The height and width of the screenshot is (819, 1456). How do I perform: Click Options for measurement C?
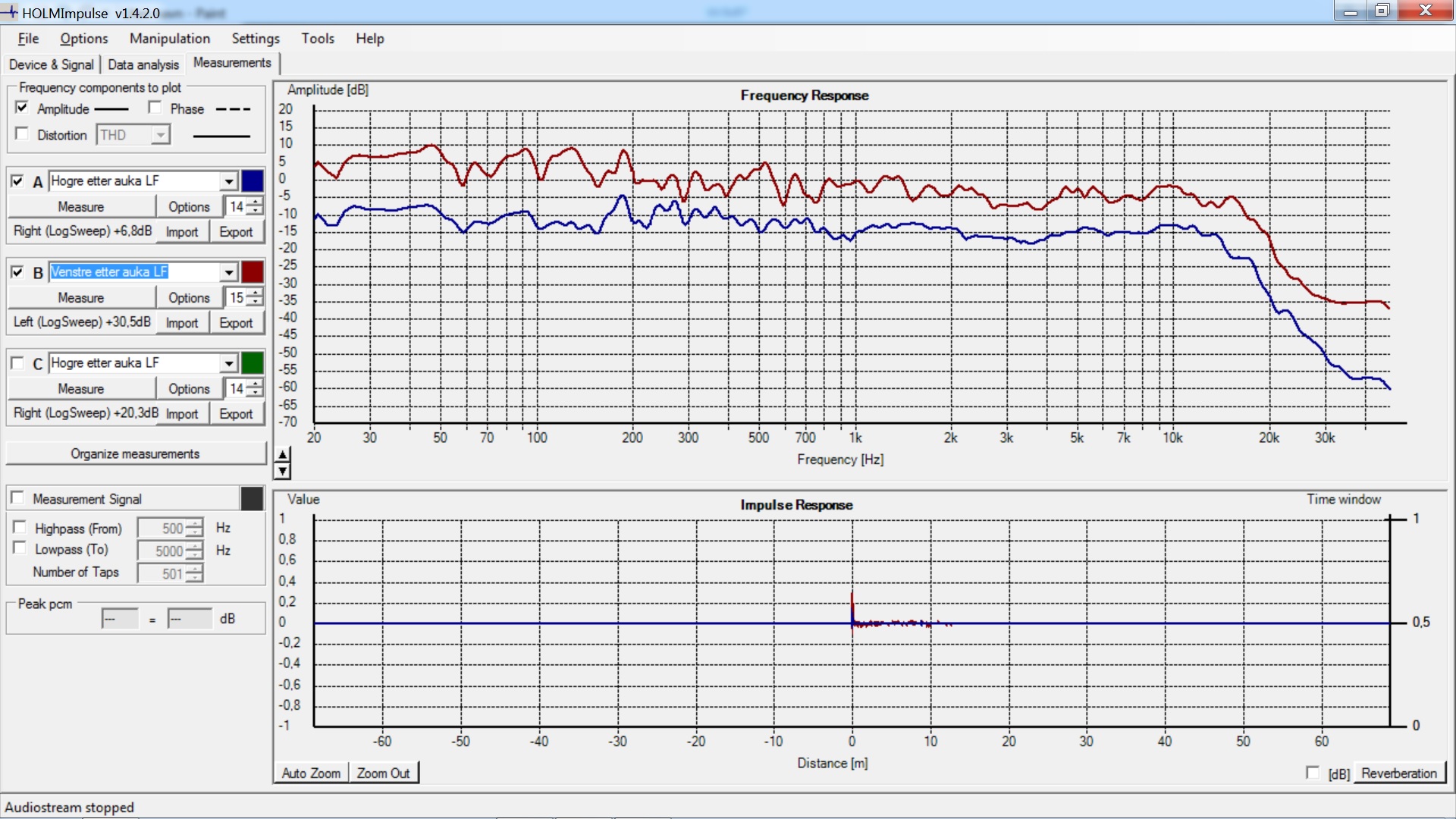click(x=189, y=388)
